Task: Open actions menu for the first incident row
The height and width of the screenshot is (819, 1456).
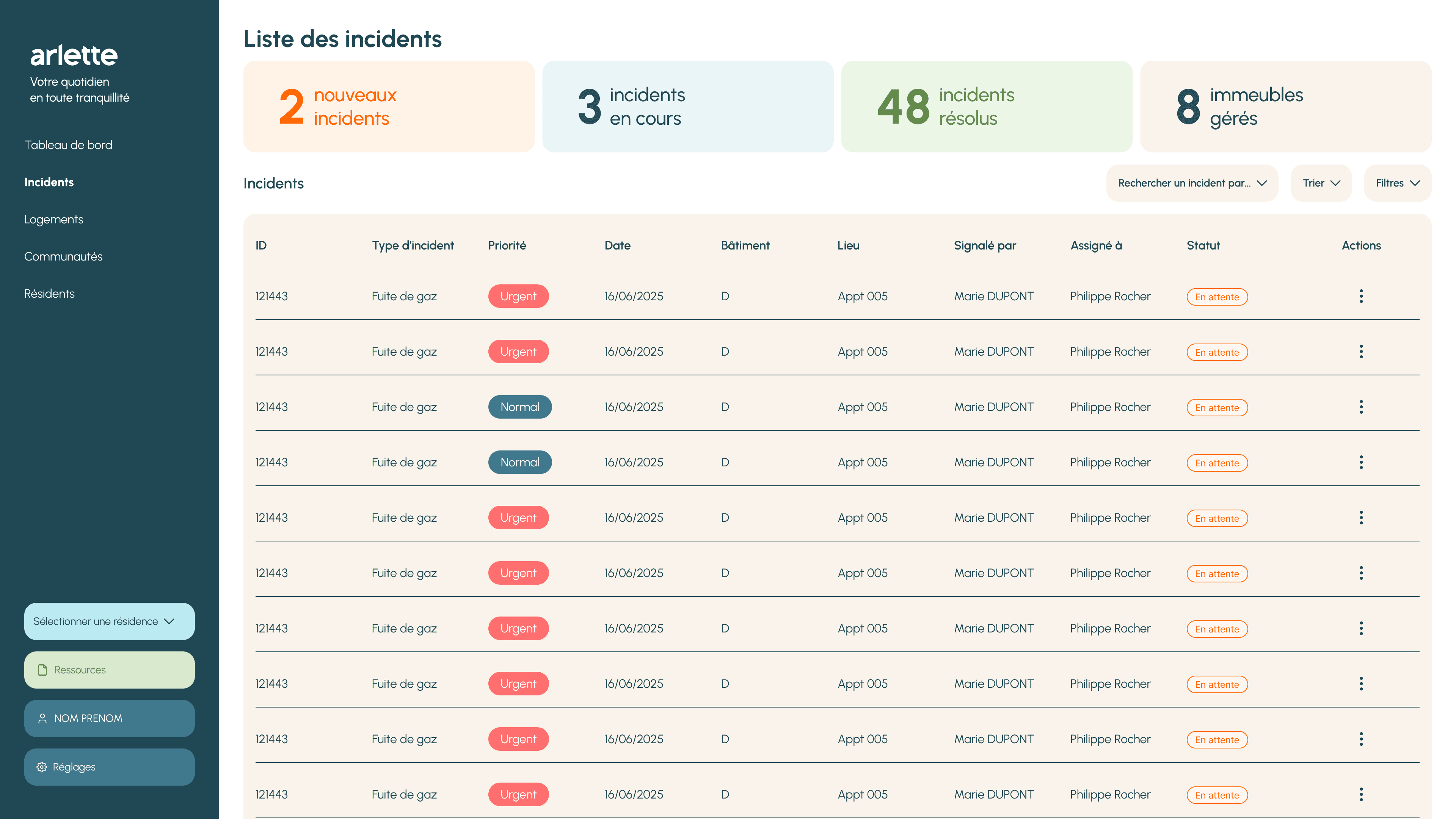Action: coord(1361,296)
